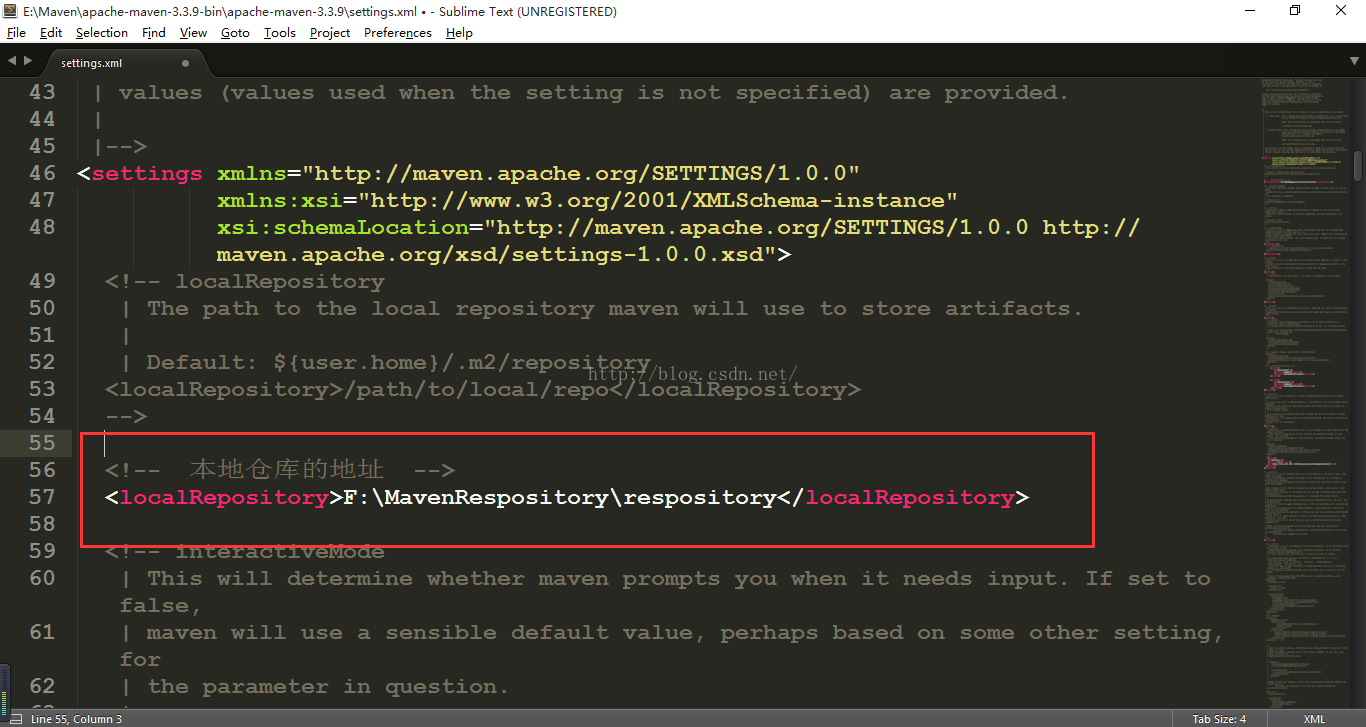The height and width of the screenshot is (727, 1366).
Task: Click line number 43 in the gutter
Action: tap(43, 92)
